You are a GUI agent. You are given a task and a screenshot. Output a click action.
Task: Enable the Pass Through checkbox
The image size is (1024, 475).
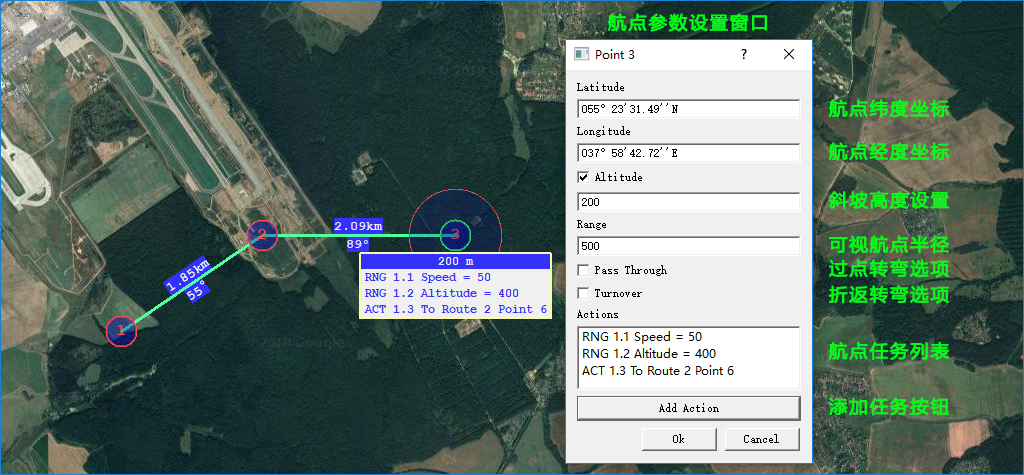coord(584,270)
